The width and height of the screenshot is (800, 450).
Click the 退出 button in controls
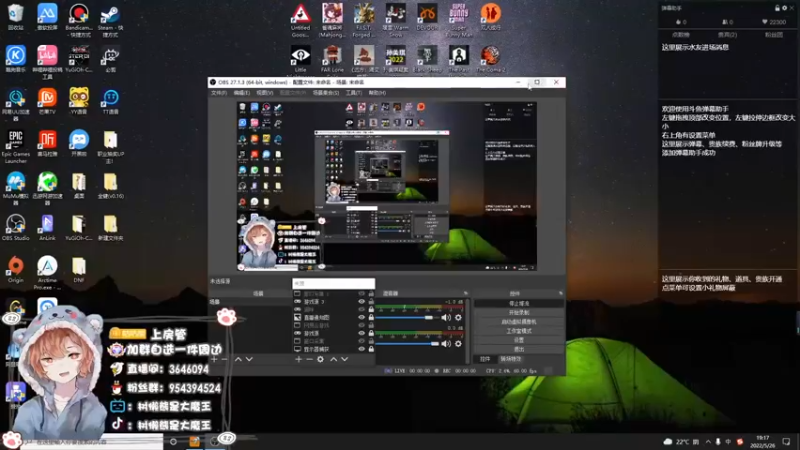[519, 349]
